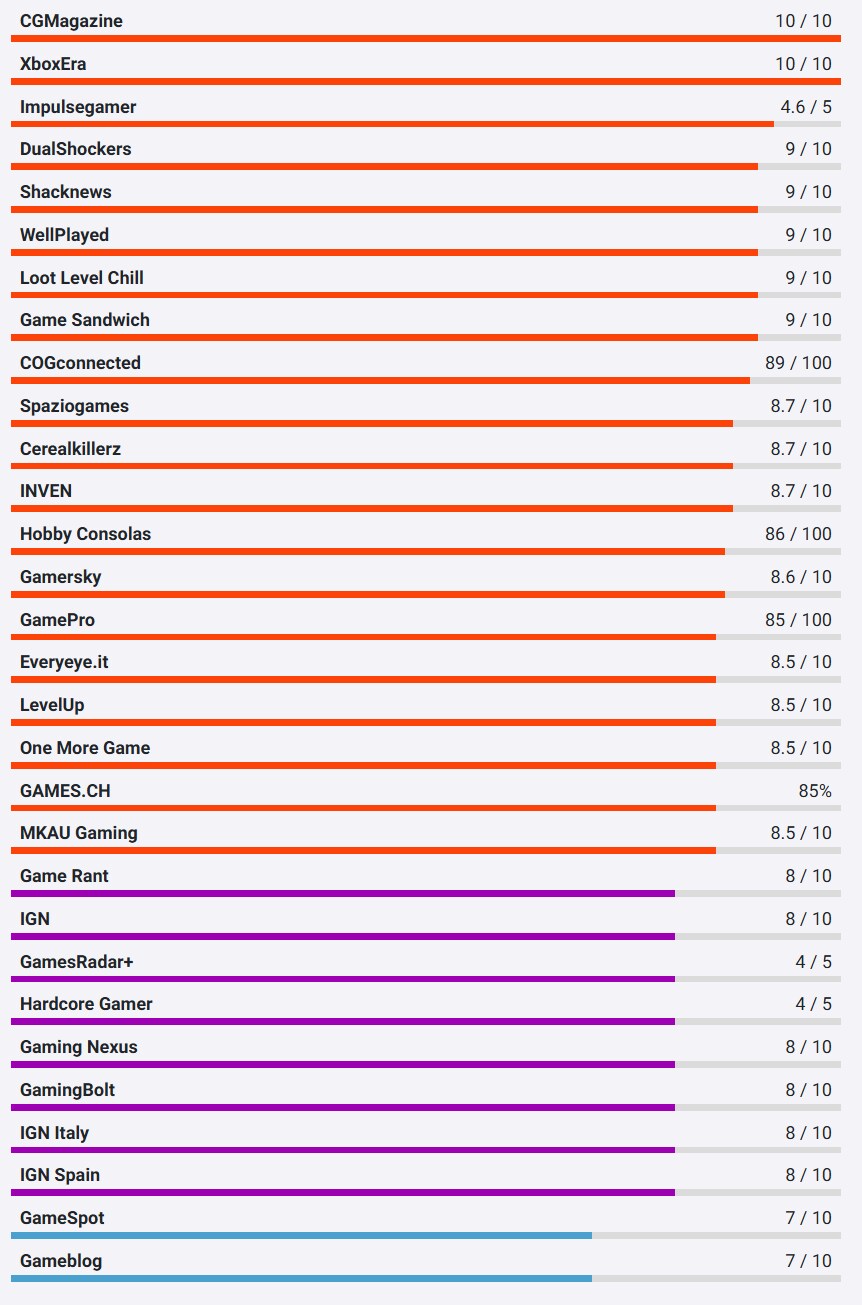Open the IGN Italy review link
862x1305 pixels.
coord(54,1133)
